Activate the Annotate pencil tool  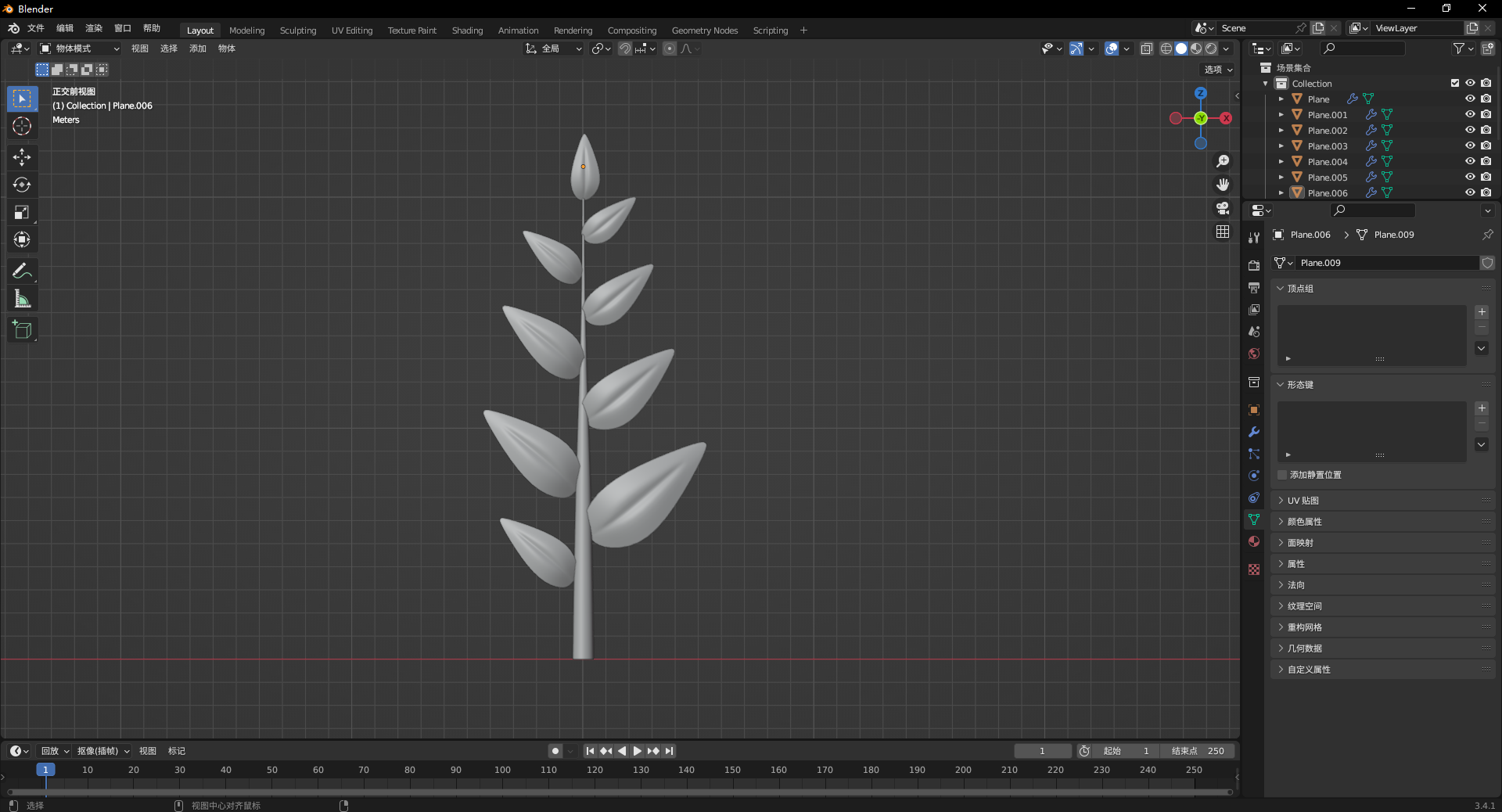click(x=22, y=271)
